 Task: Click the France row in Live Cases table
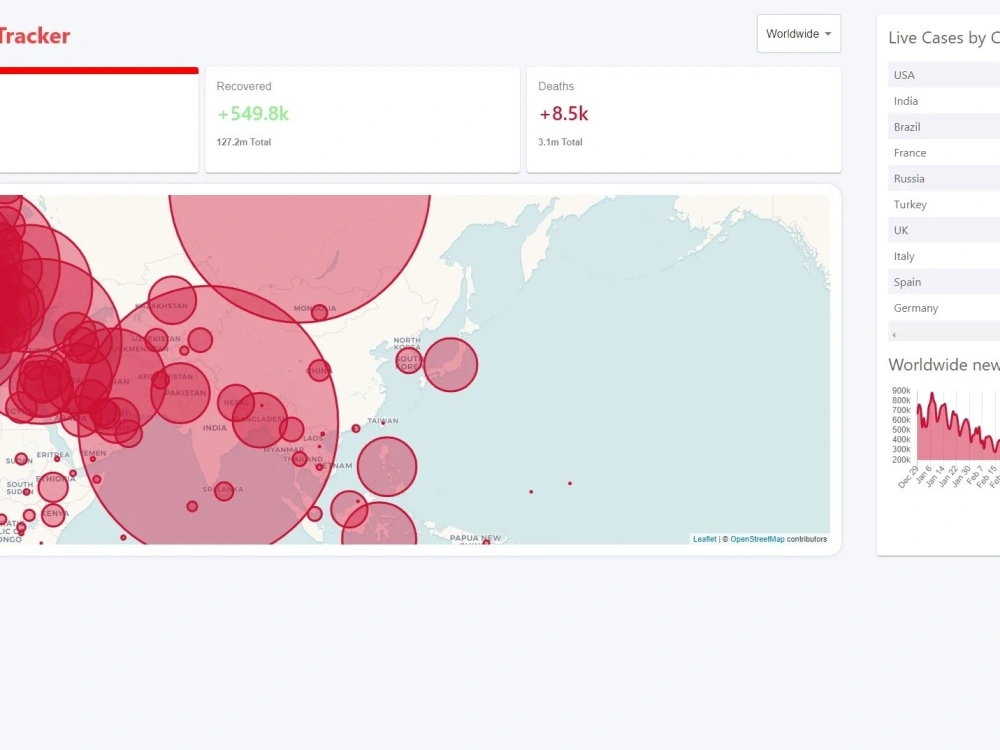(x=944, y=153)
